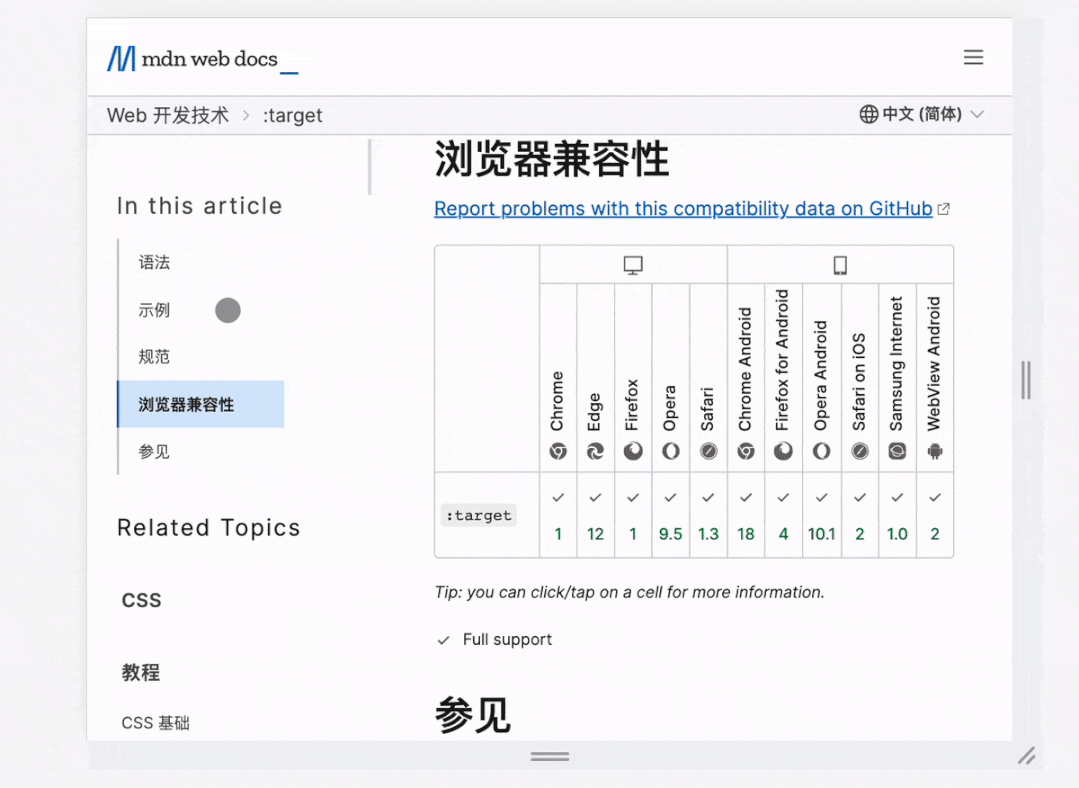This screenshot has width=1079, height=788.
Task: Click the :target cell in the table
Action: (x=478, y=515)
